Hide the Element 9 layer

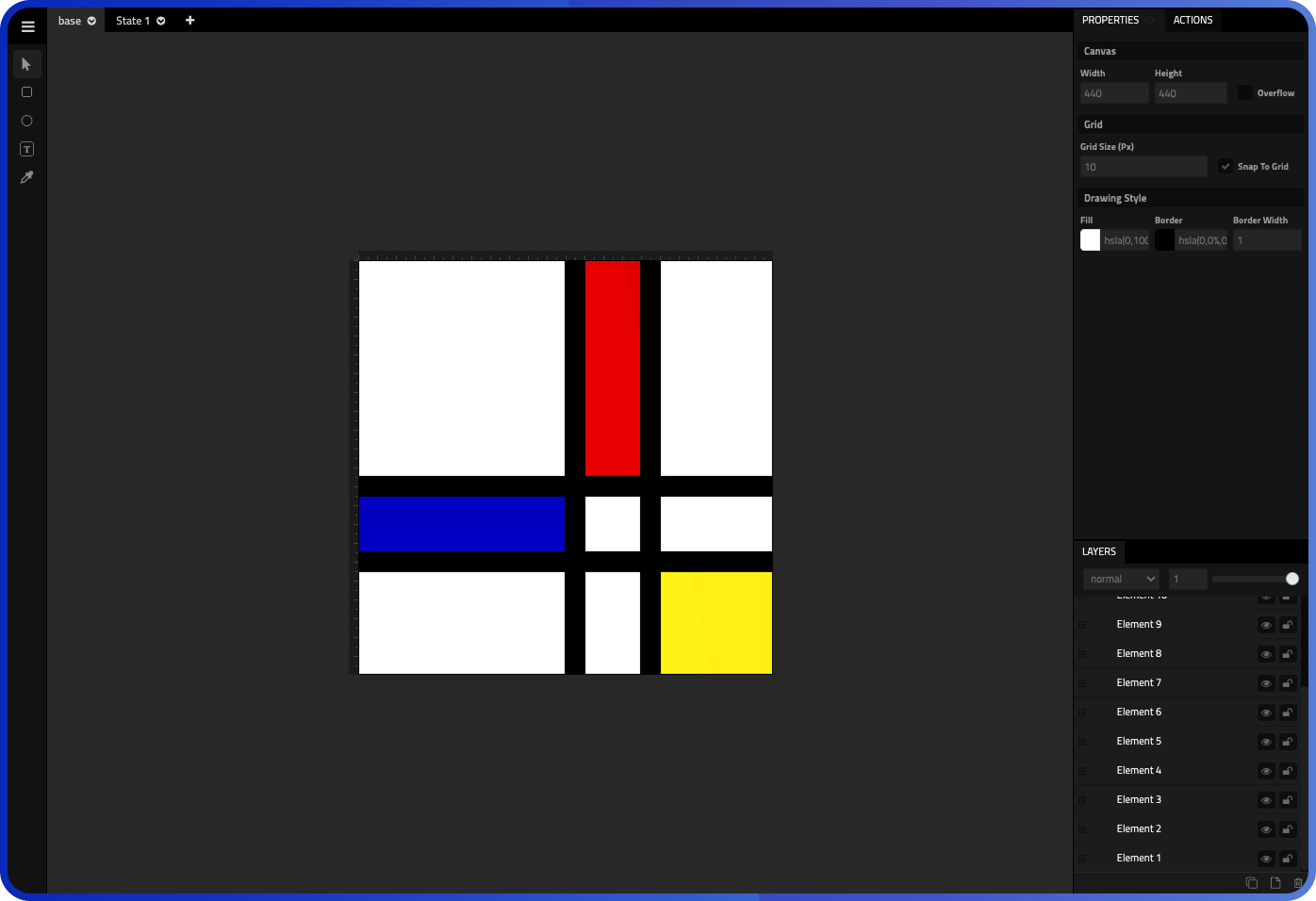[1266, 625]
